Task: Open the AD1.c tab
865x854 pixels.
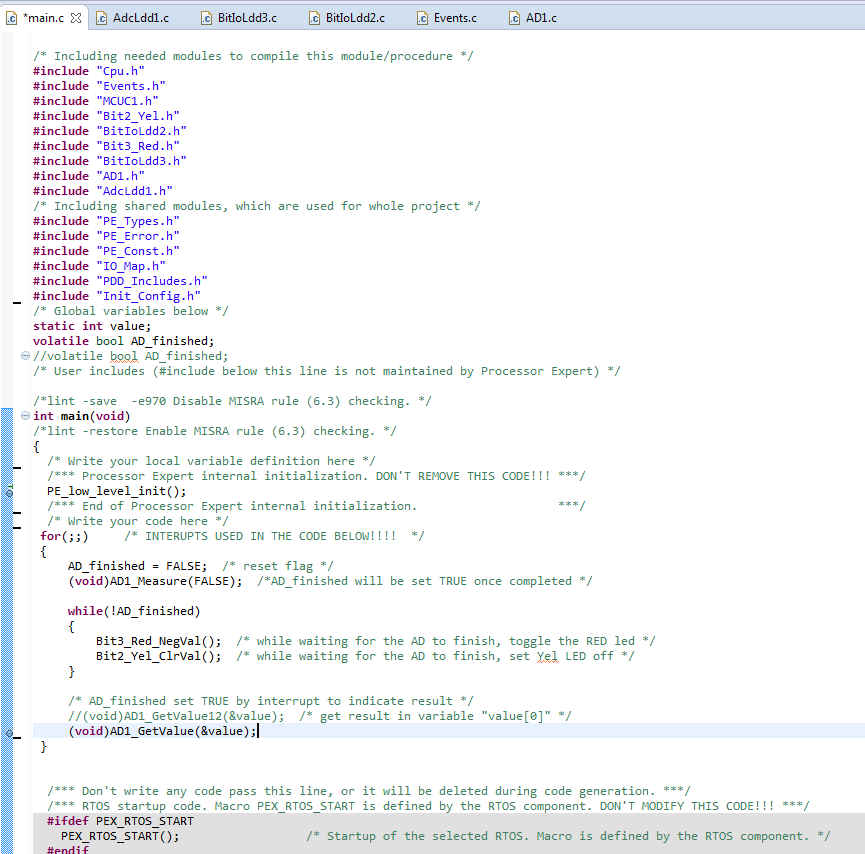Action: tap(541, 18)
